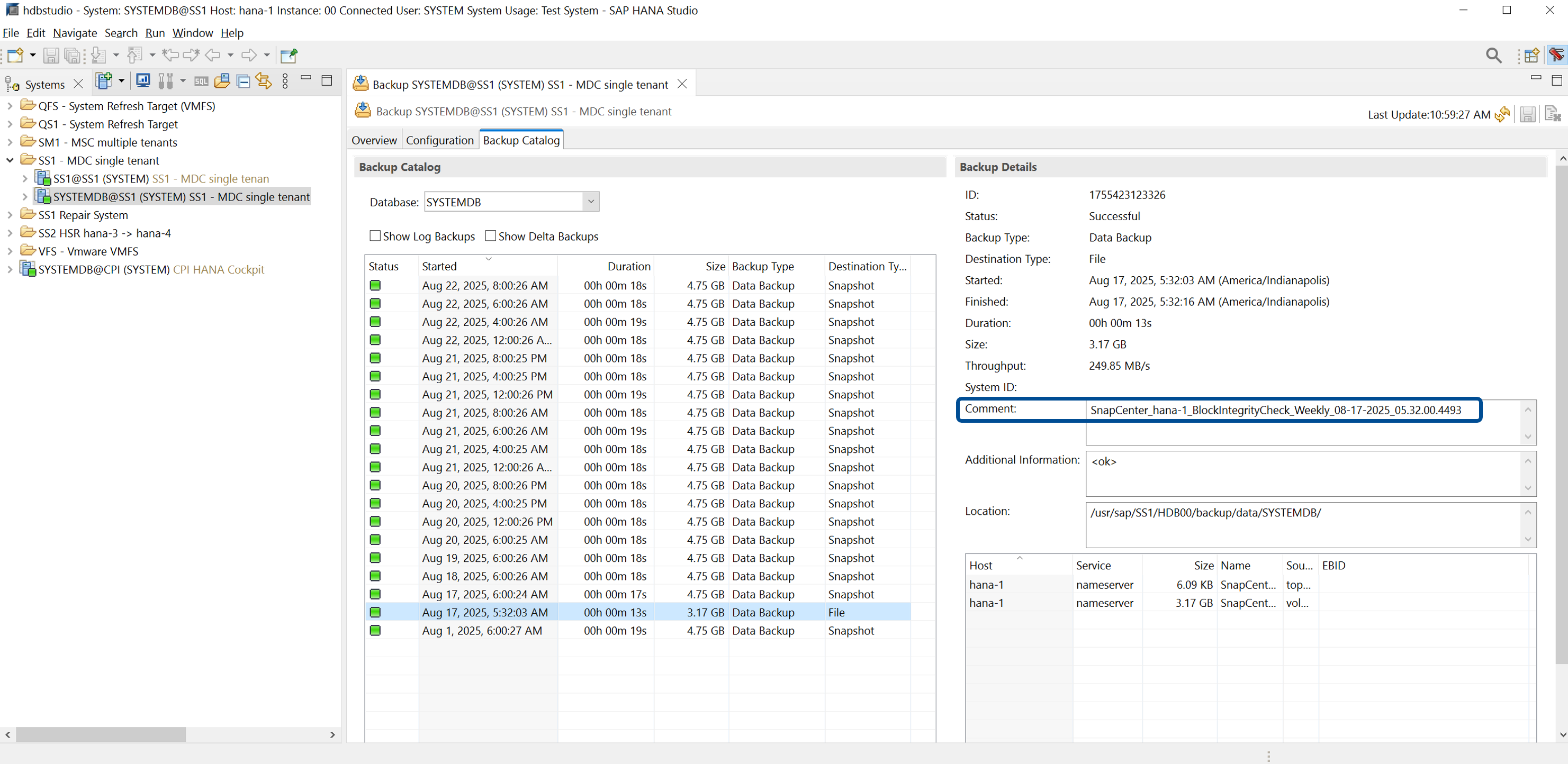Expand the QFS System Refresh Target folder
The image size is (1568, 764).
coord(10,106)
